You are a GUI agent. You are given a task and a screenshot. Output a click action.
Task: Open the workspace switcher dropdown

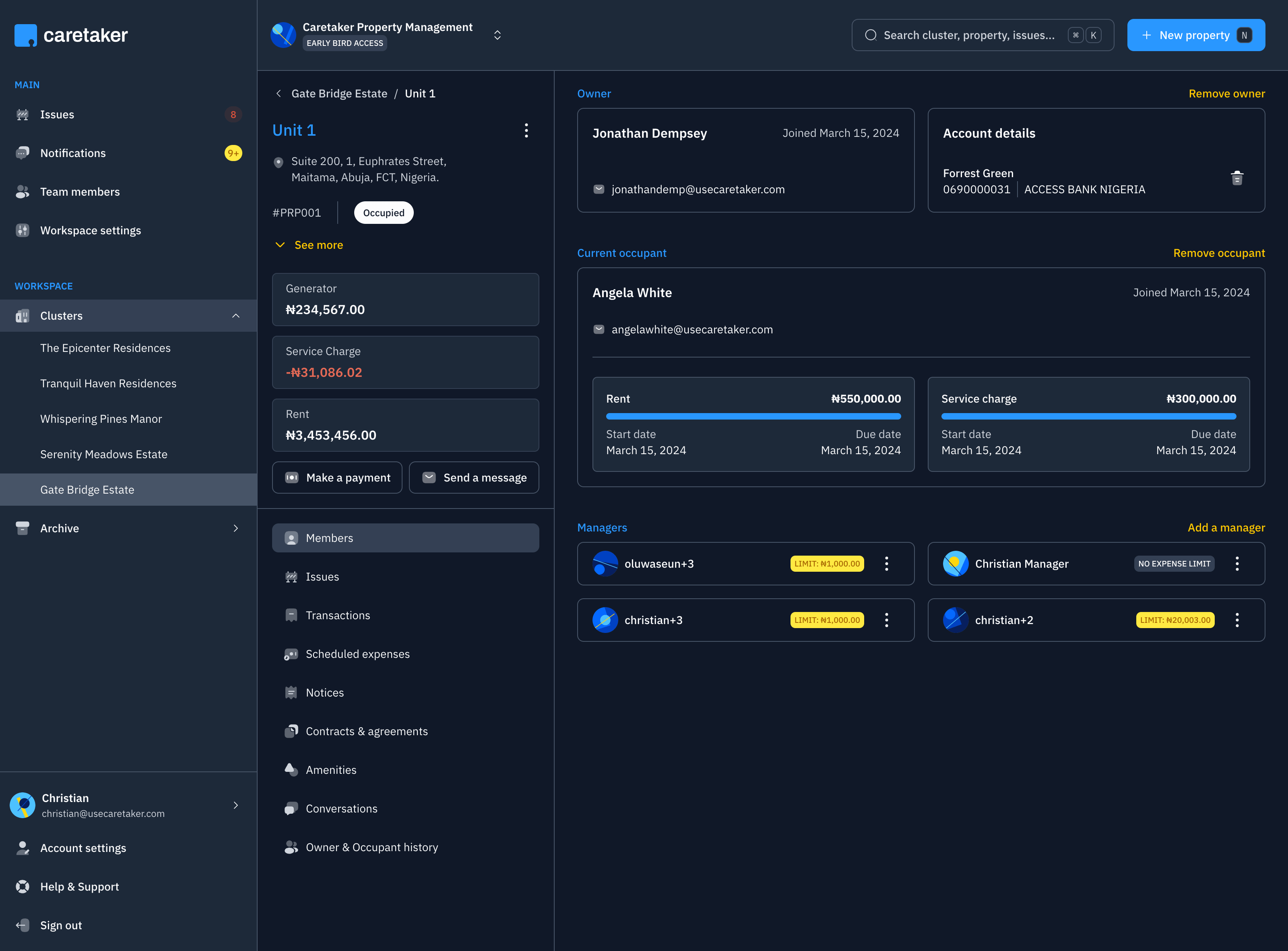coord(497,35)
